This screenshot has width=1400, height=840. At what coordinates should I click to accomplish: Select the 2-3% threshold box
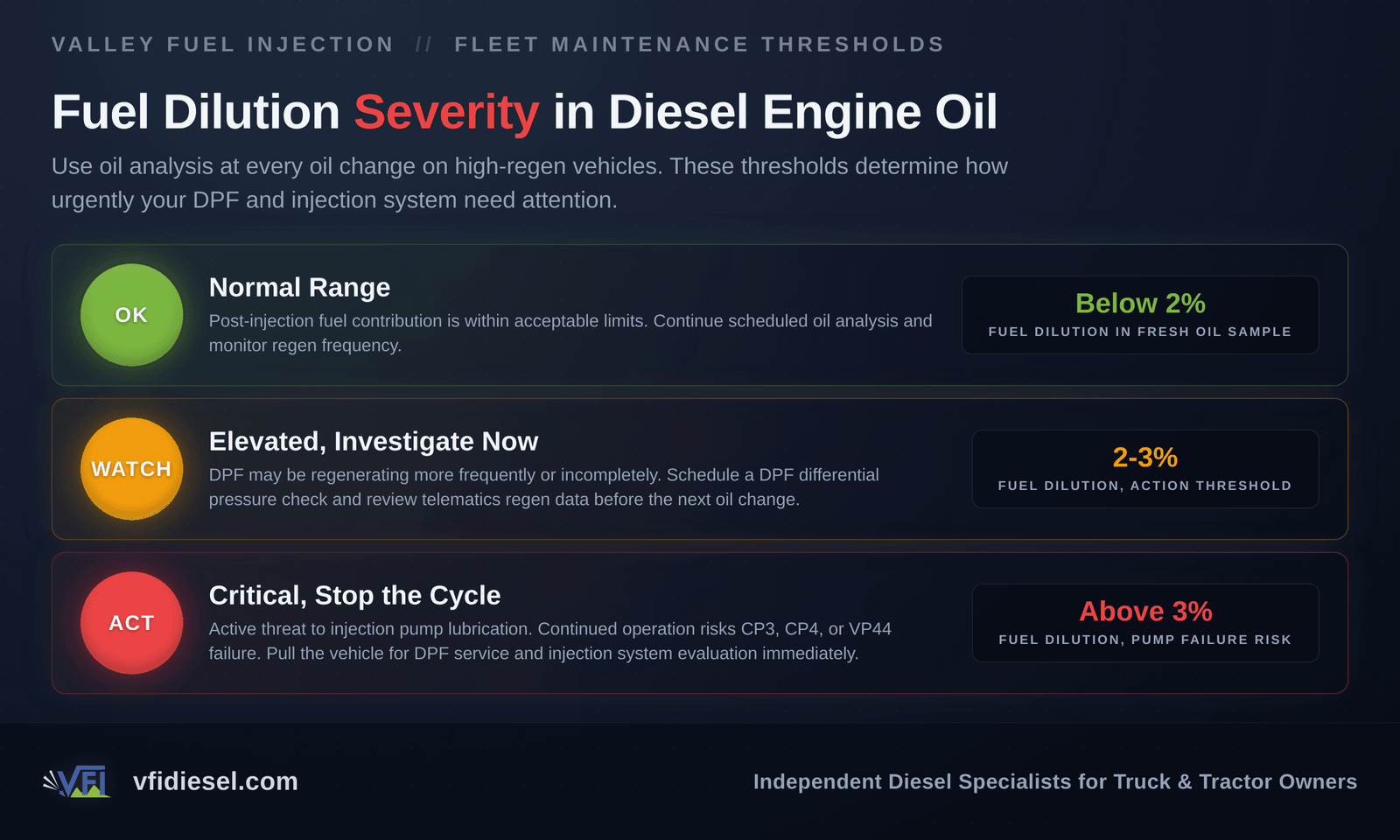pyautogui.click(x=1145, y=469)
